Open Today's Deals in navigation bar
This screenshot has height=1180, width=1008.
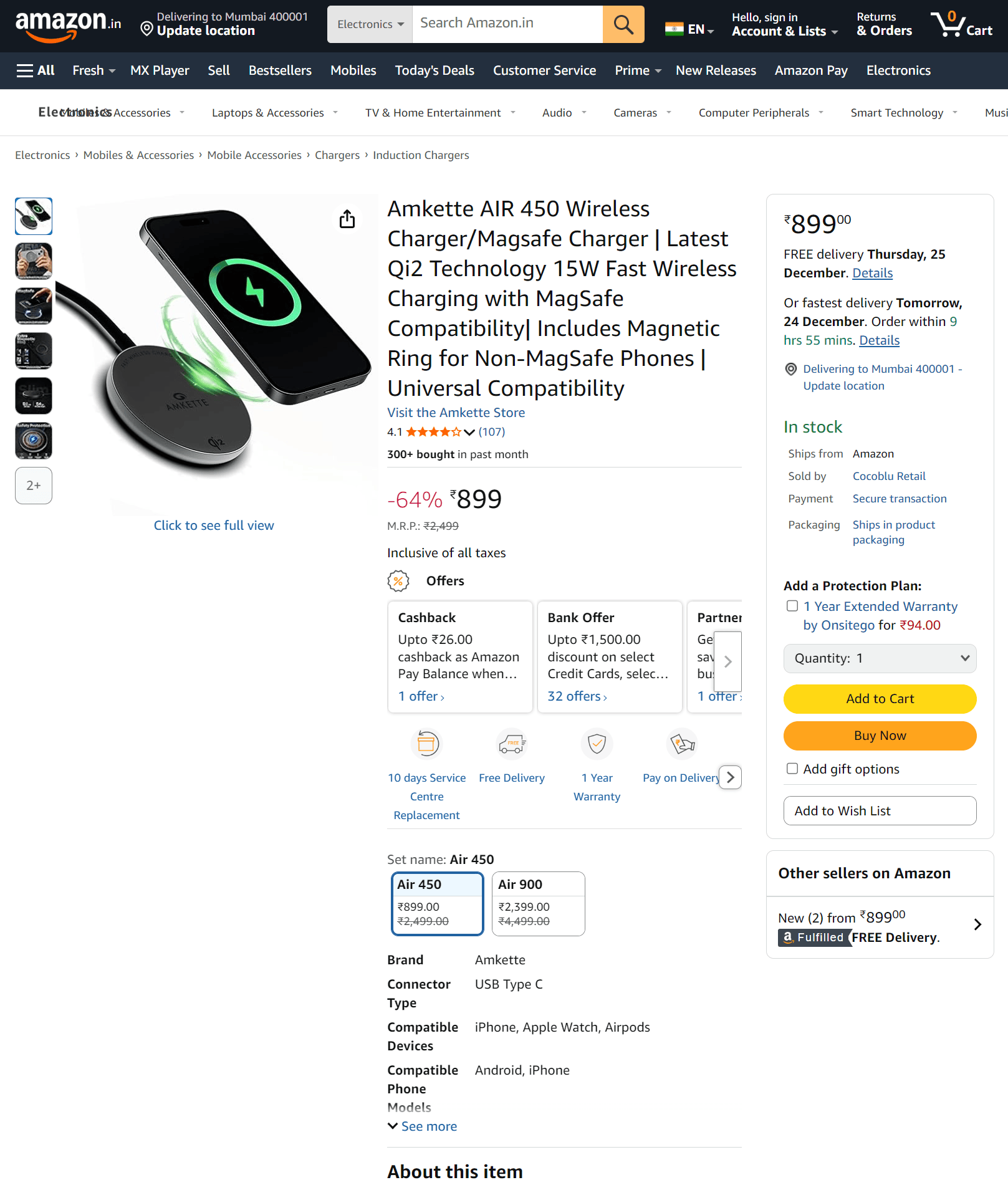pos(434,70)
